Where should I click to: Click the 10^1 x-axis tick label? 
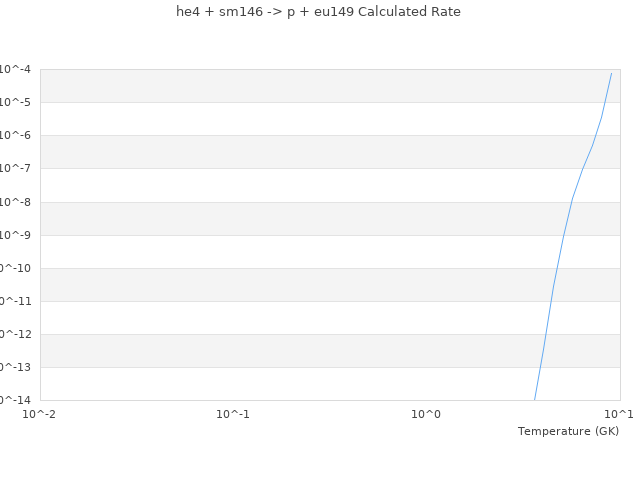coord(619,414)
